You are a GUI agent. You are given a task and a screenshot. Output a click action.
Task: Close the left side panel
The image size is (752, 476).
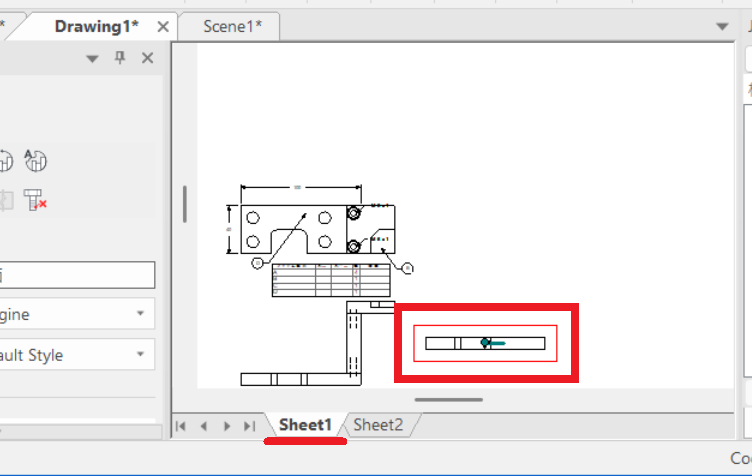147,59
